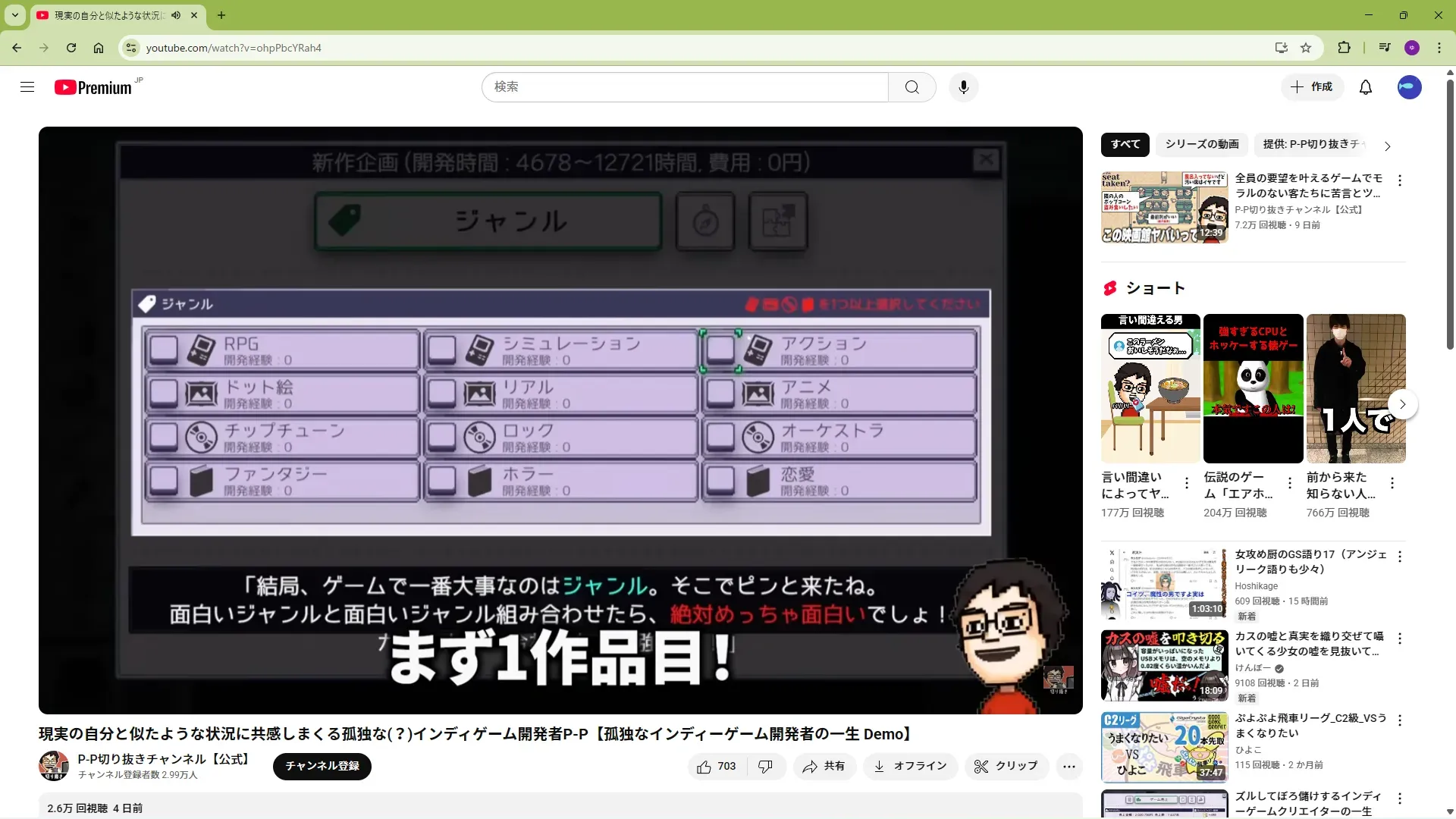Dislike the video with thumbs down
The image size is (1456, 819).
(765, 767)
